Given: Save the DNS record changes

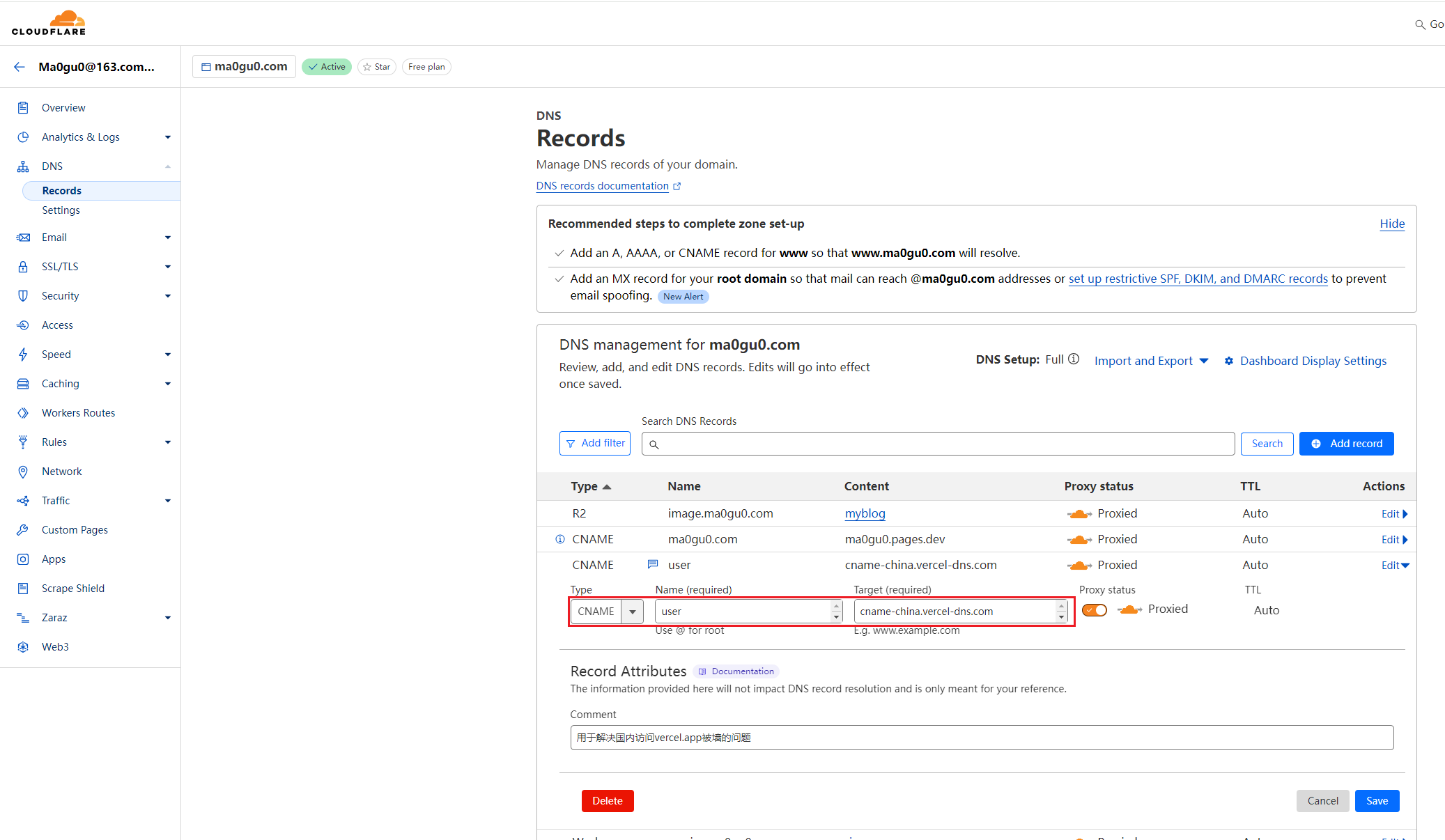Looking at the screenshot, I should [1377, 801].
